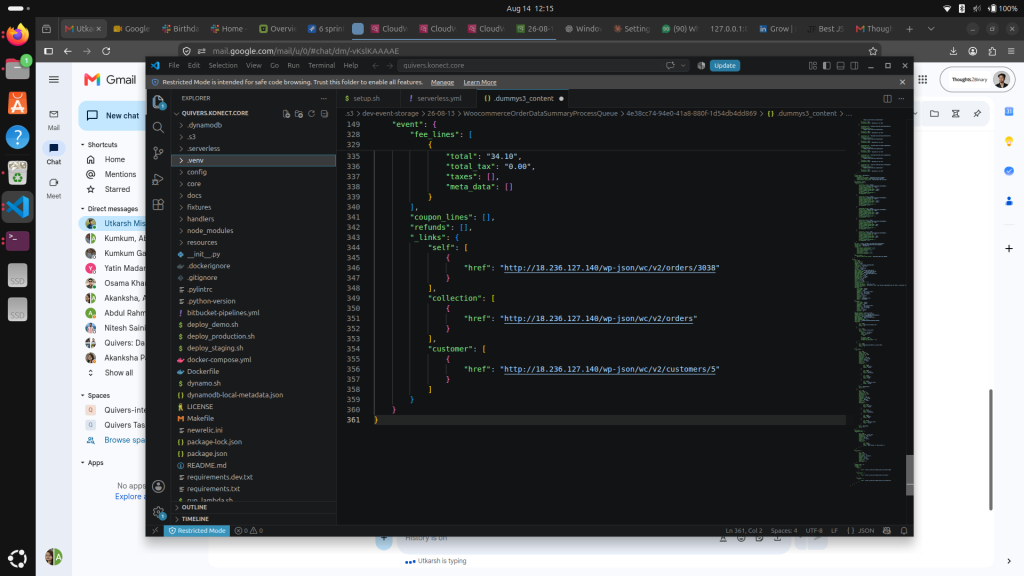Open the Selection menu
1024x576 pixels.
tap(223, 66)
